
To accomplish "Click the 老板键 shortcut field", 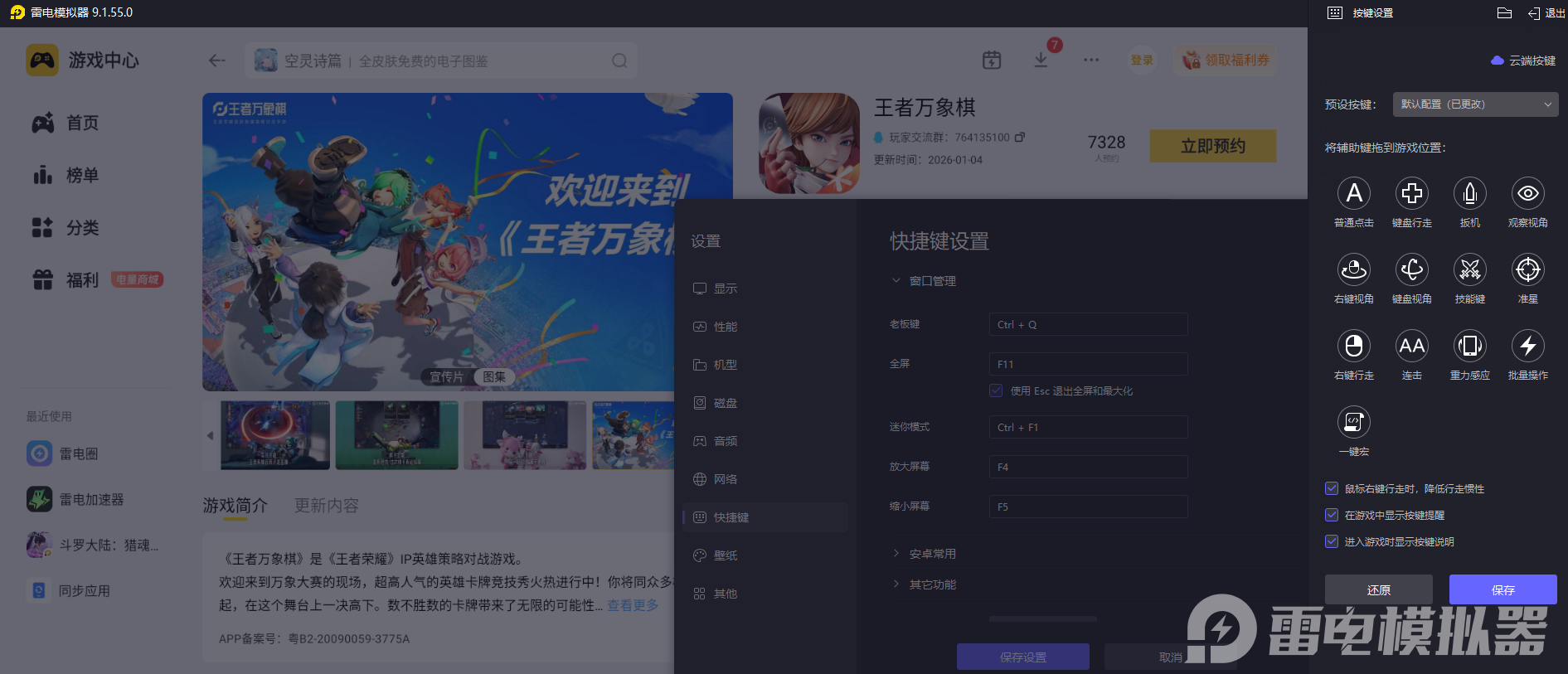I will coord(1088,324).
